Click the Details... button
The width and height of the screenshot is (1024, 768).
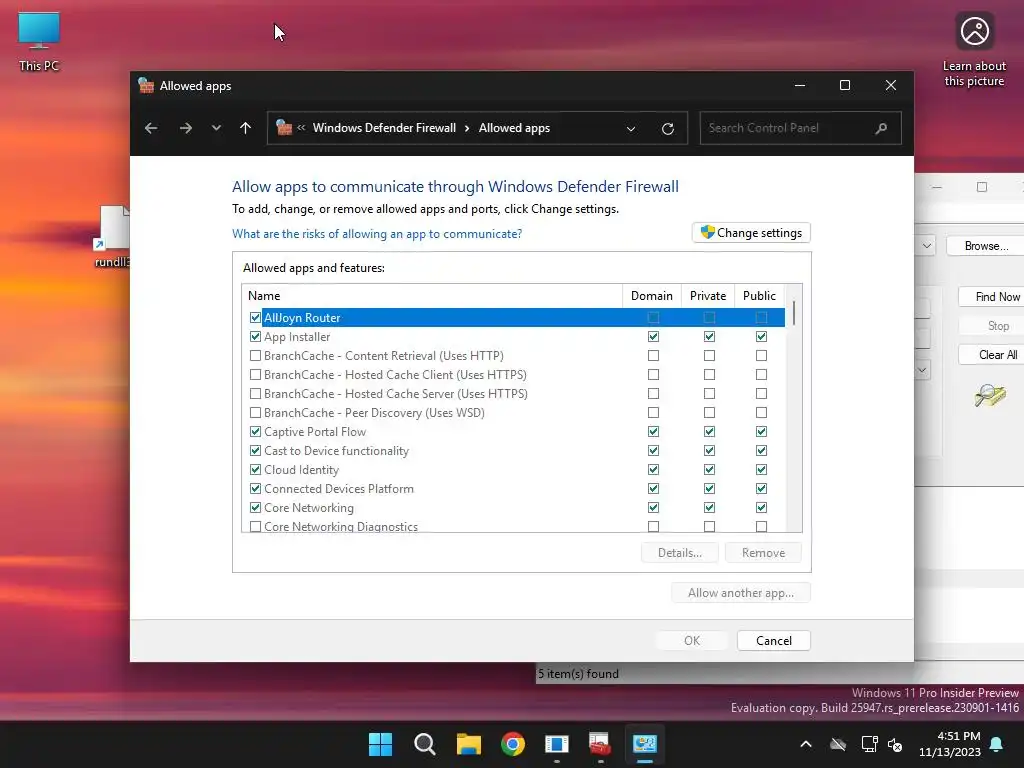680,553
